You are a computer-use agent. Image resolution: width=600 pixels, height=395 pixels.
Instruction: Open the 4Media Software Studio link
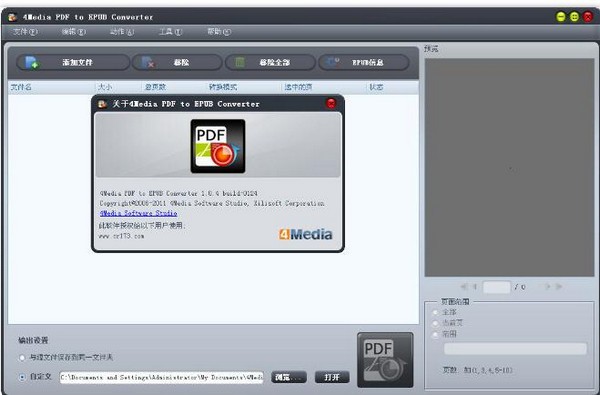pyautogui.click(x=139, y=213)
